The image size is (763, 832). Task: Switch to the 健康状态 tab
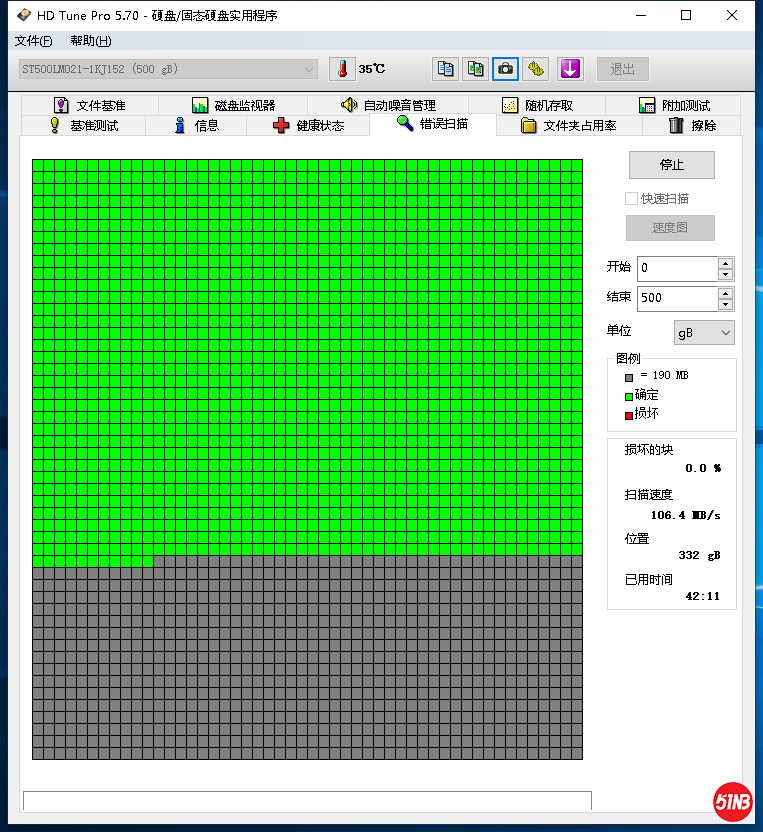click(308, 126)
